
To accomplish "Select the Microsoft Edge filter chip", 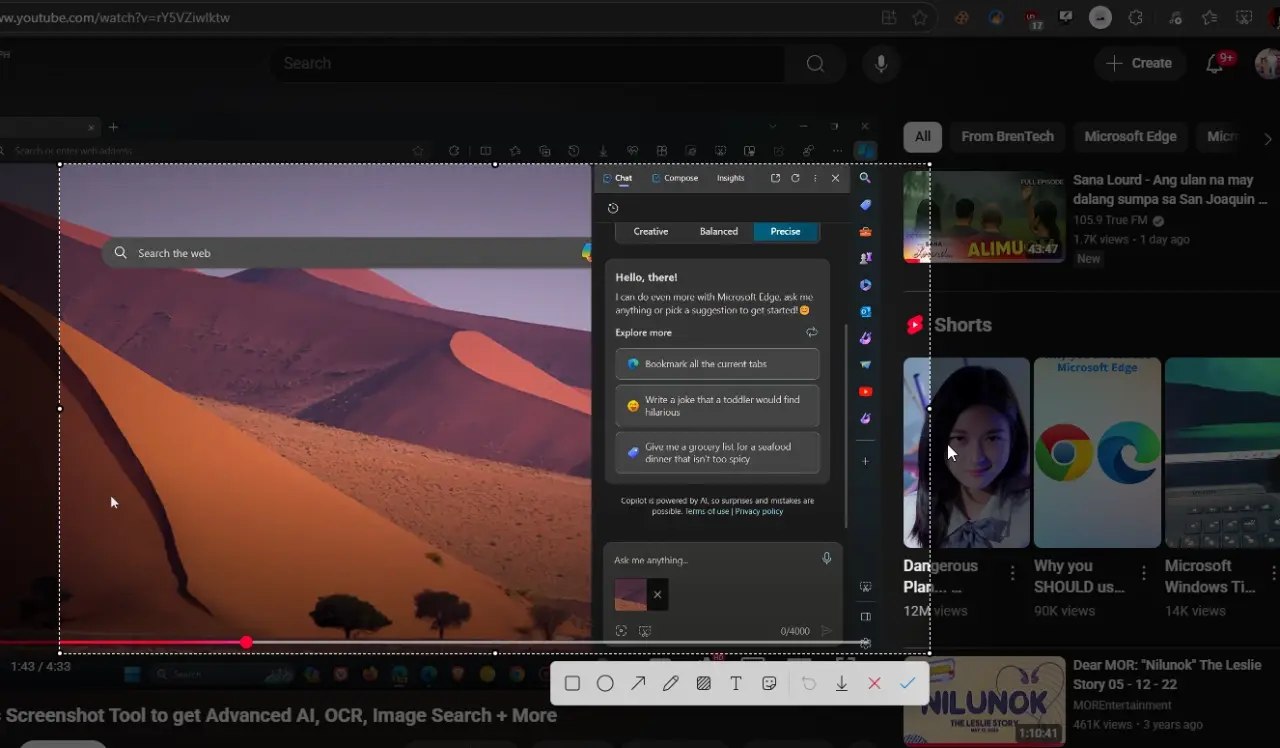I will point(1130,136).
